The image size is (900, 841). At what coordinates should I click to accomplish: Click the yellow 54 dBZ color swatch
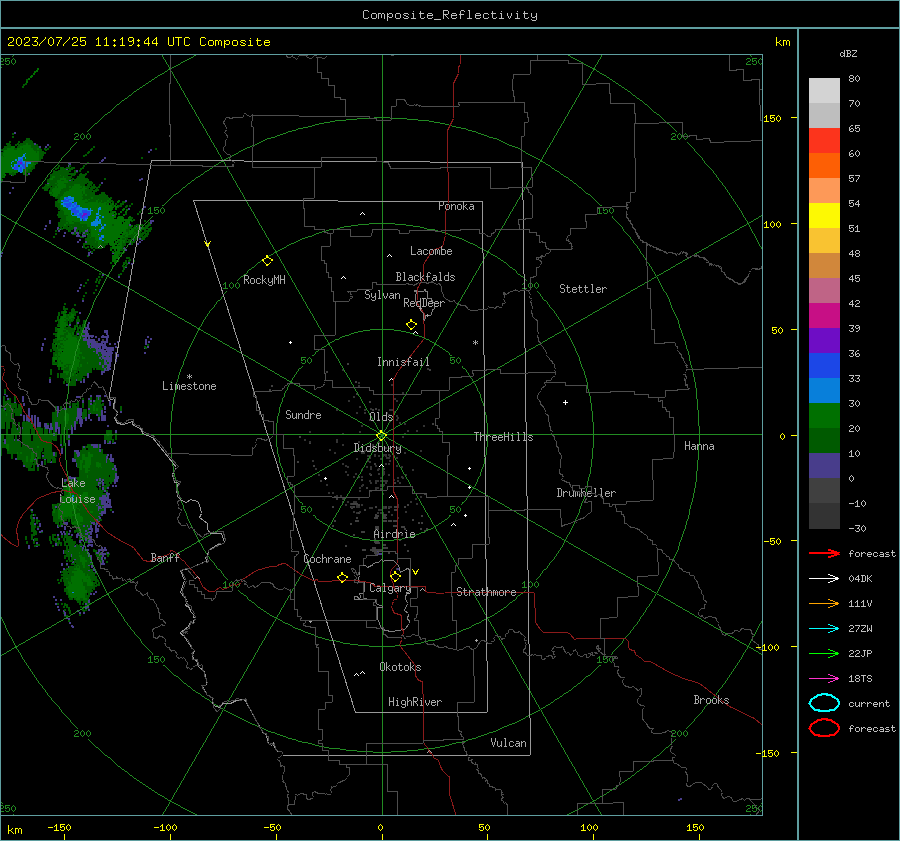point(824,215)
